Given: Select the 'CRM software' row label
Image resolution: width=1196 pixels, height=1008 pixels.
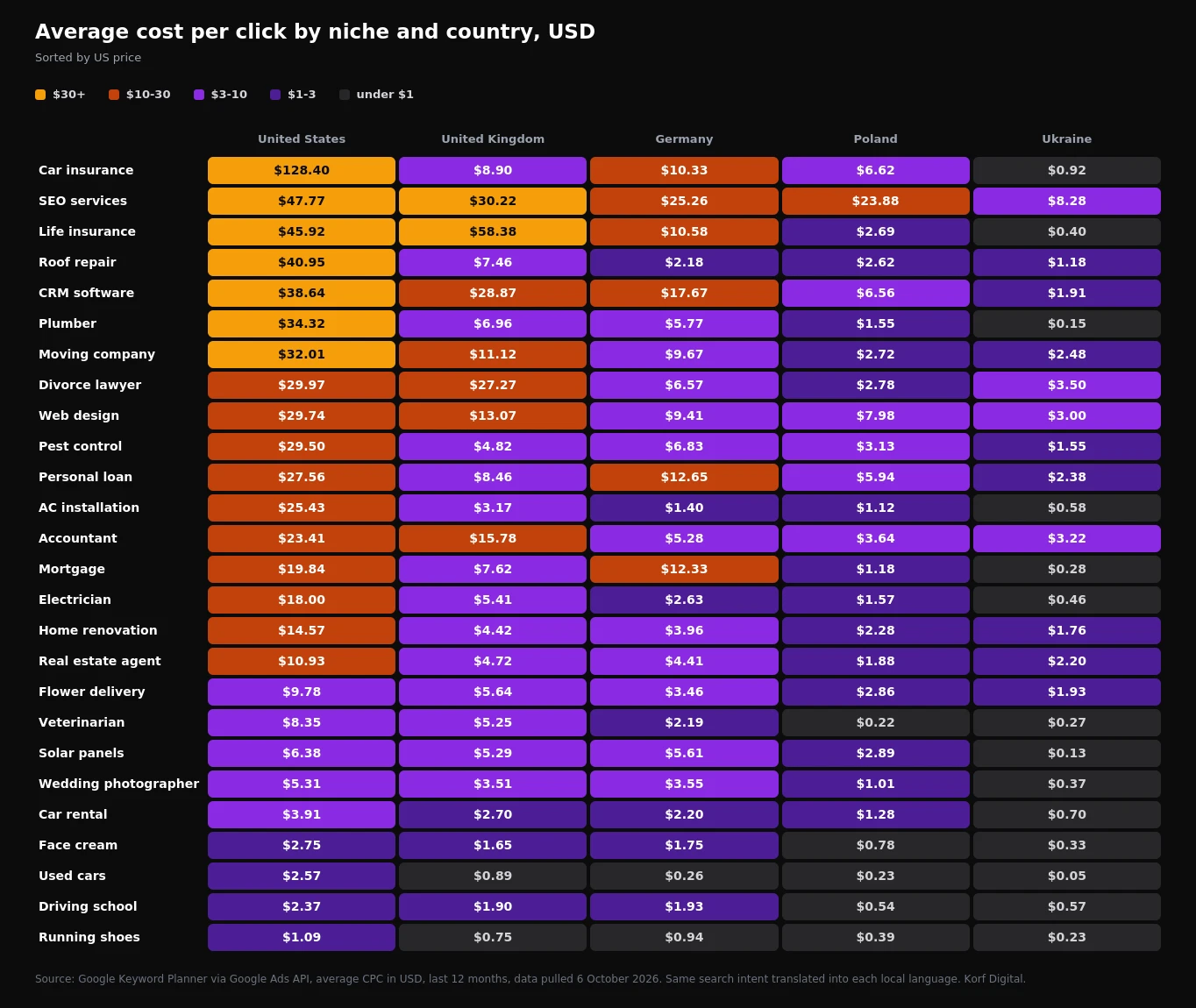Looking at the screenshot, I should click(86, 293).
